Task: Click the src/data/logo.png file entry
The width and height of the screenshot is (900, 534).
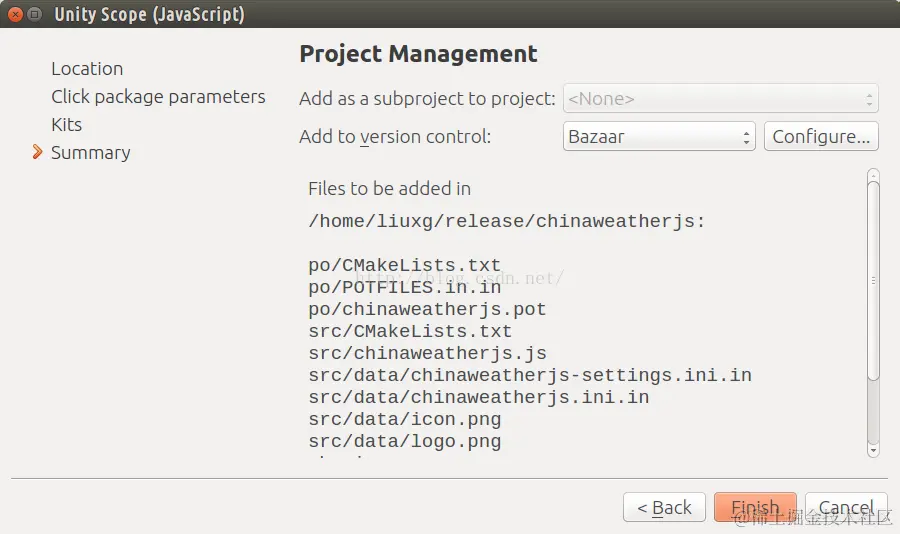Action: click(405, 441)
